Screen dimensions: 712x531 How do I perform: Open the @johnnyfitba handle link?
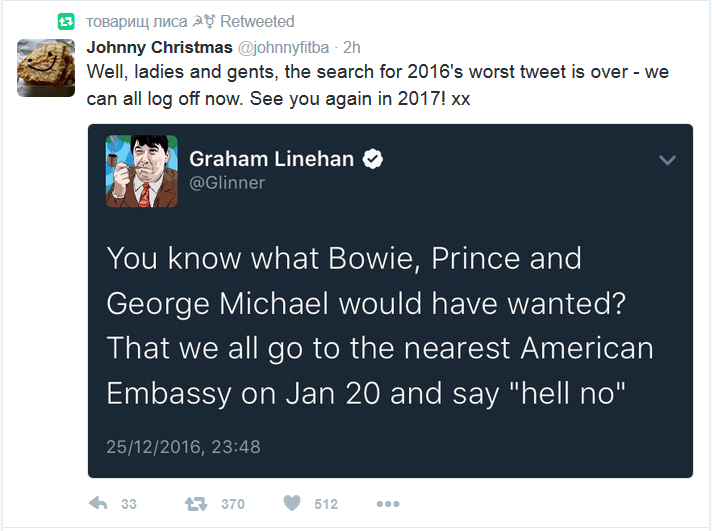(x=283, y=47)
